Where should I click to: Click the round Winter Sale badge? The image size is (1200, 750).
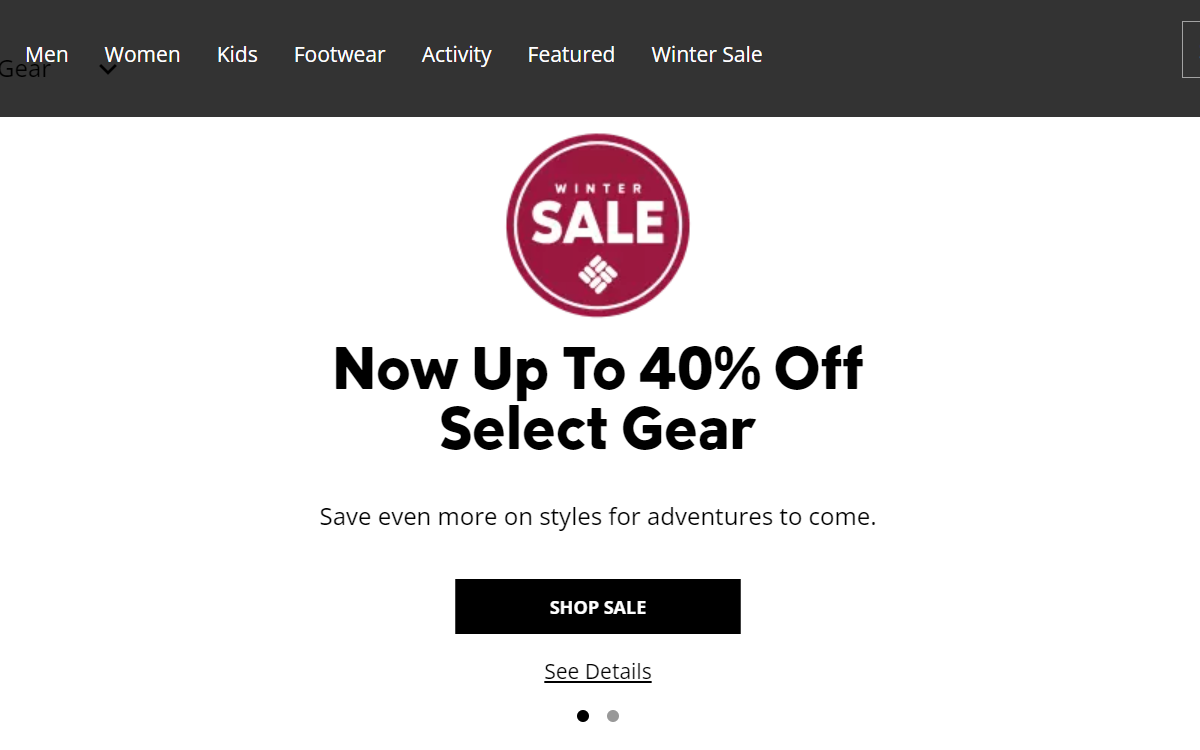598,225
